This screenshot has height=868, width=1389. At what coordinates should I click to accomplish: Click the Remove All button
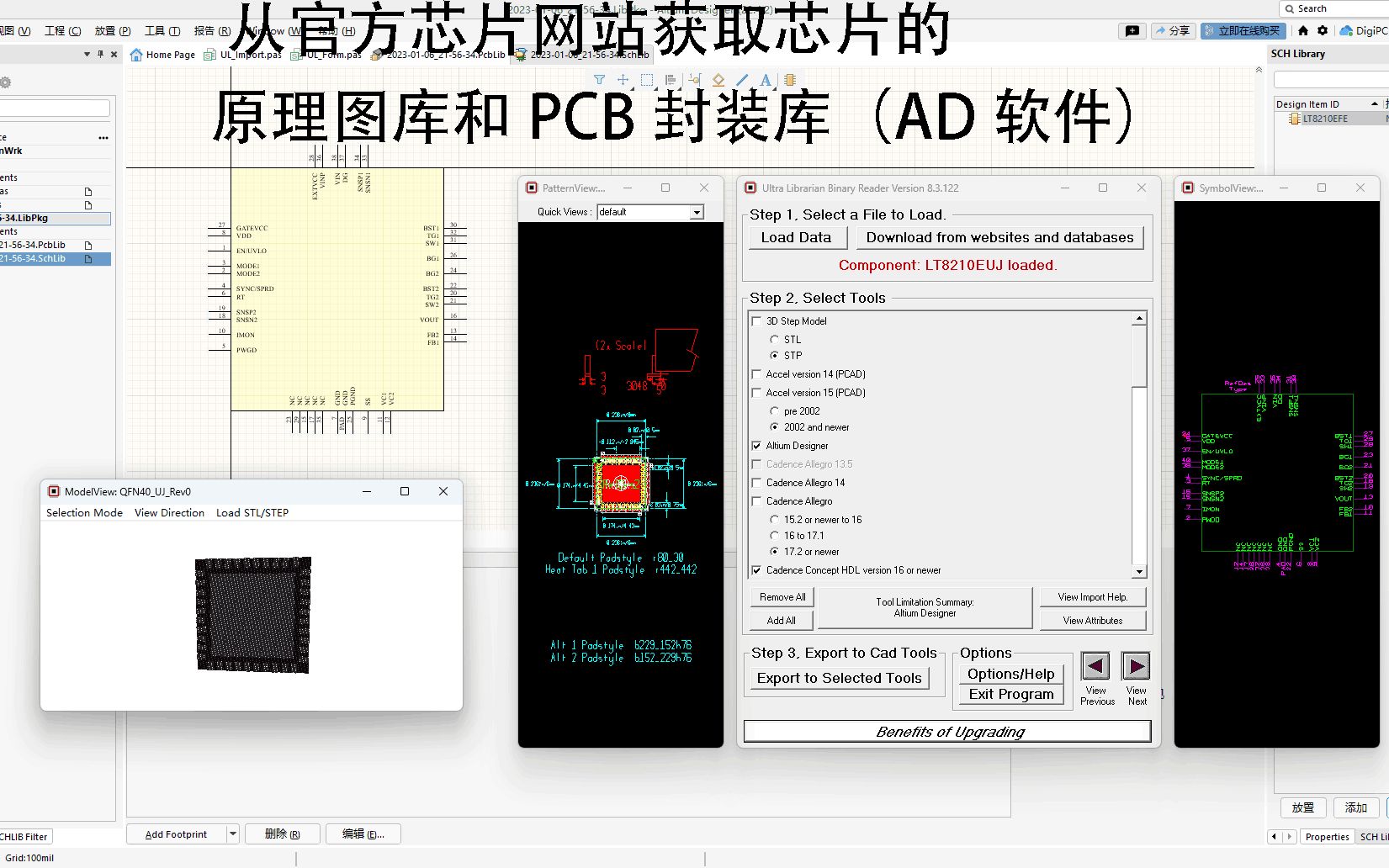pos(782,597)
